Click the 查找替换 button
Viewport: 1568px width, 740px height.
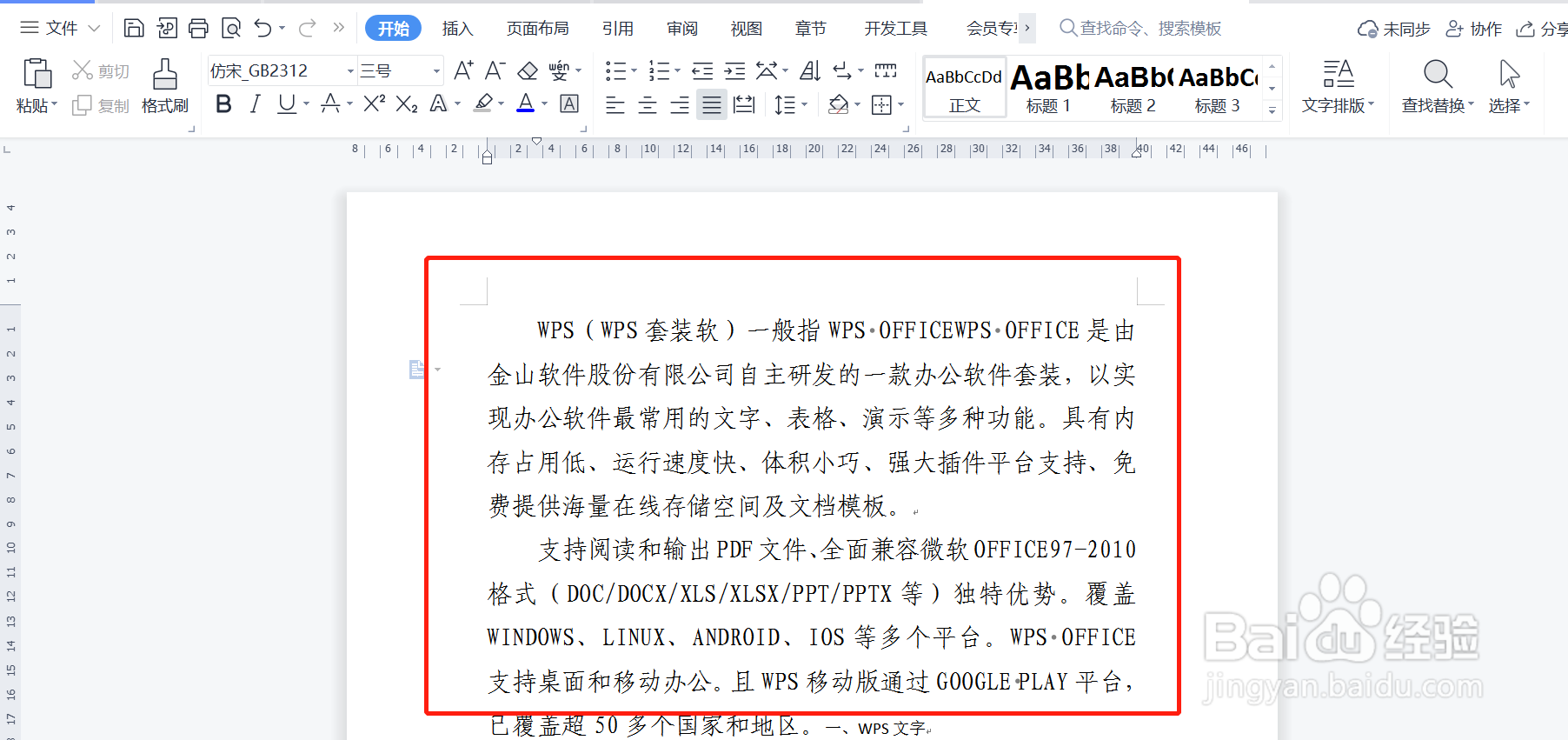point(1438,86)
